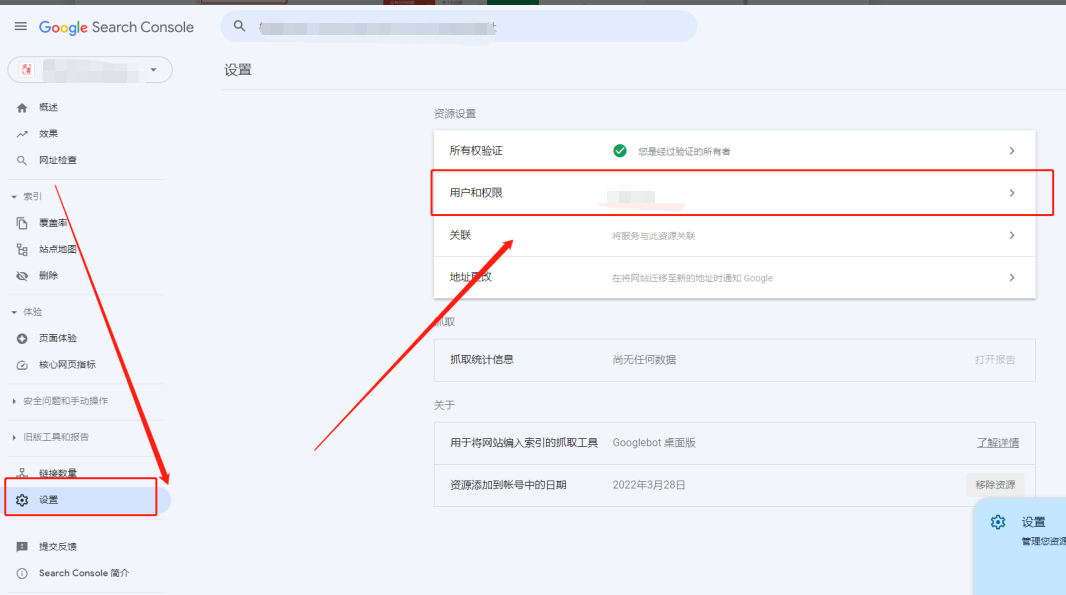The image size is (1066, 595).
Task: Click the URL inspection search field
Action: point(460,27)
